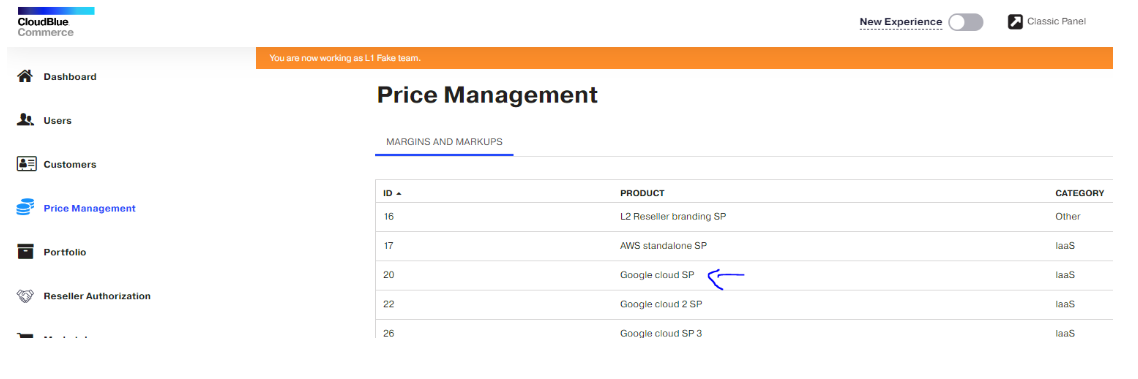Click the CloudBlue Commerce logo
This screenshot has height=379, width=1138.
56,22
